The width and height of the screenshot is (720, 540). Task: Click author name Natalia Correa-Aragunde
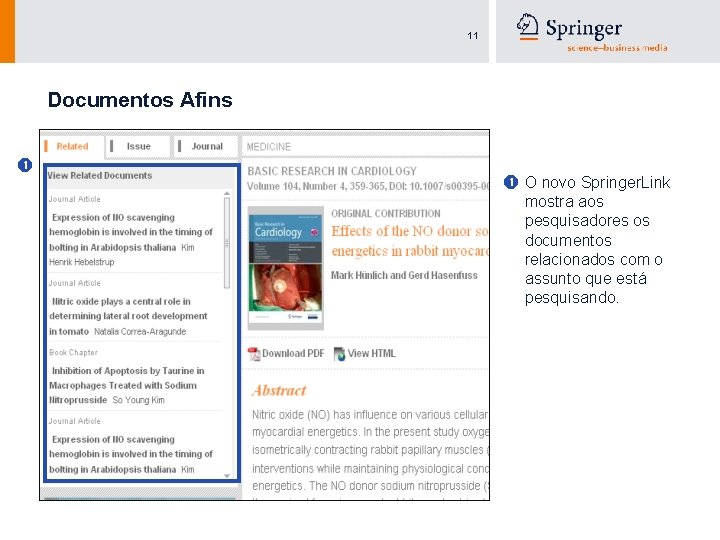click(x=140, y=332)
